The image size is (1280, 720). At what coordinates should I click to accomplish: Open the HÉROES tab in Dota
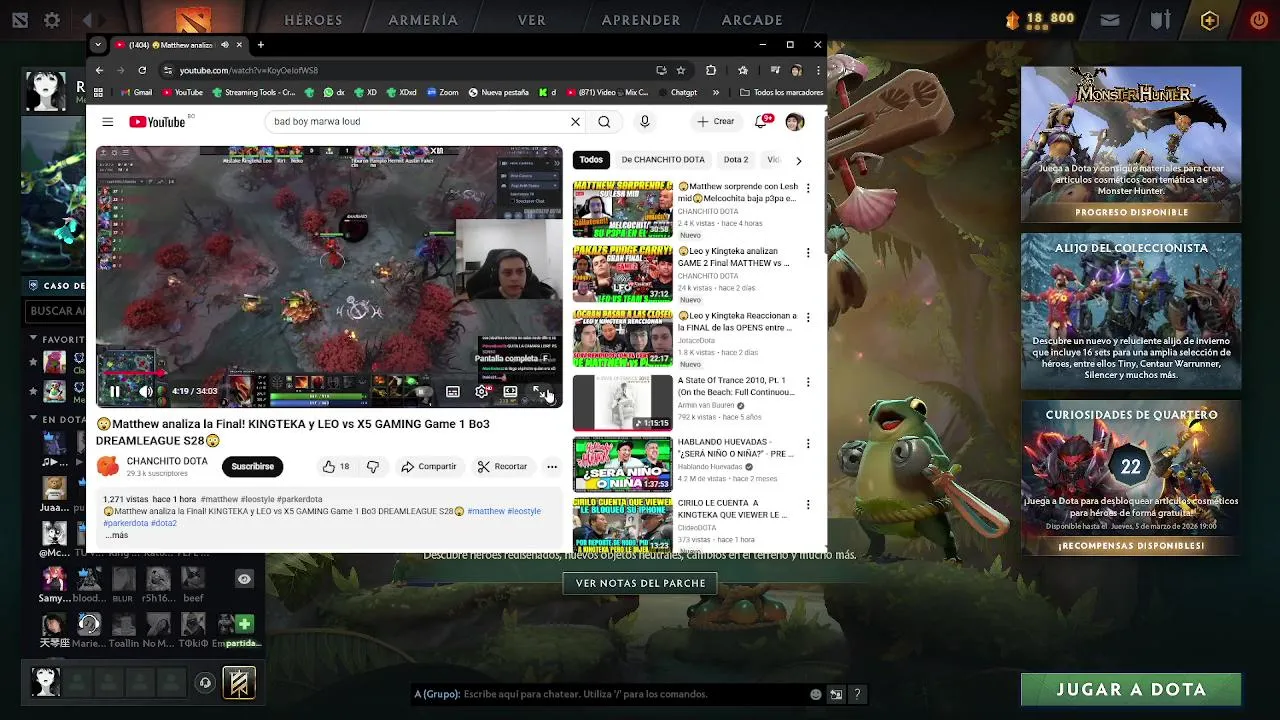point(313,19)
